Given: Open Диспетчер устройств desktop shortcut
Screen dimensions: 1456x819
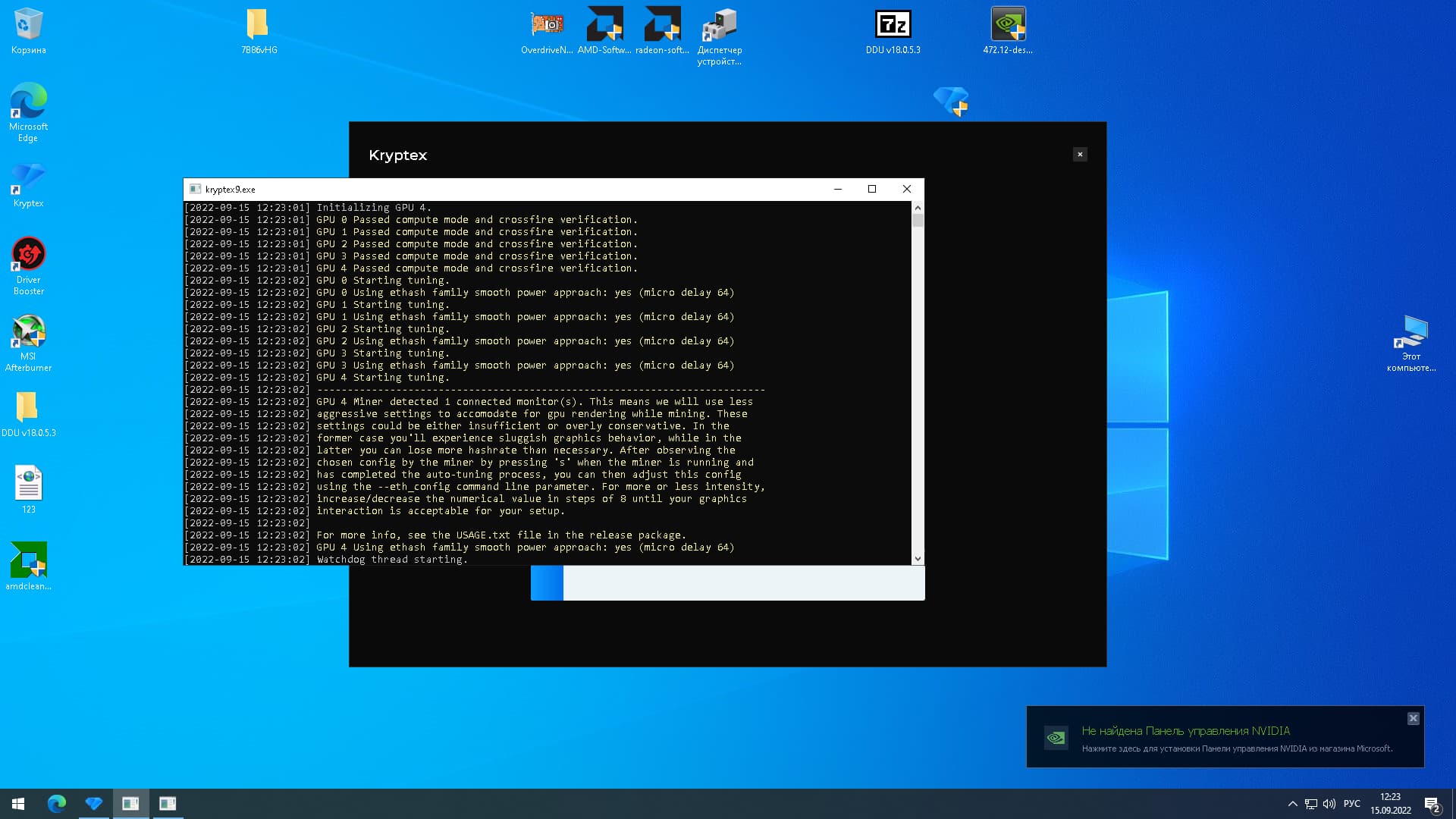Looking at the screenshot, I should click(x=720, y=36).
